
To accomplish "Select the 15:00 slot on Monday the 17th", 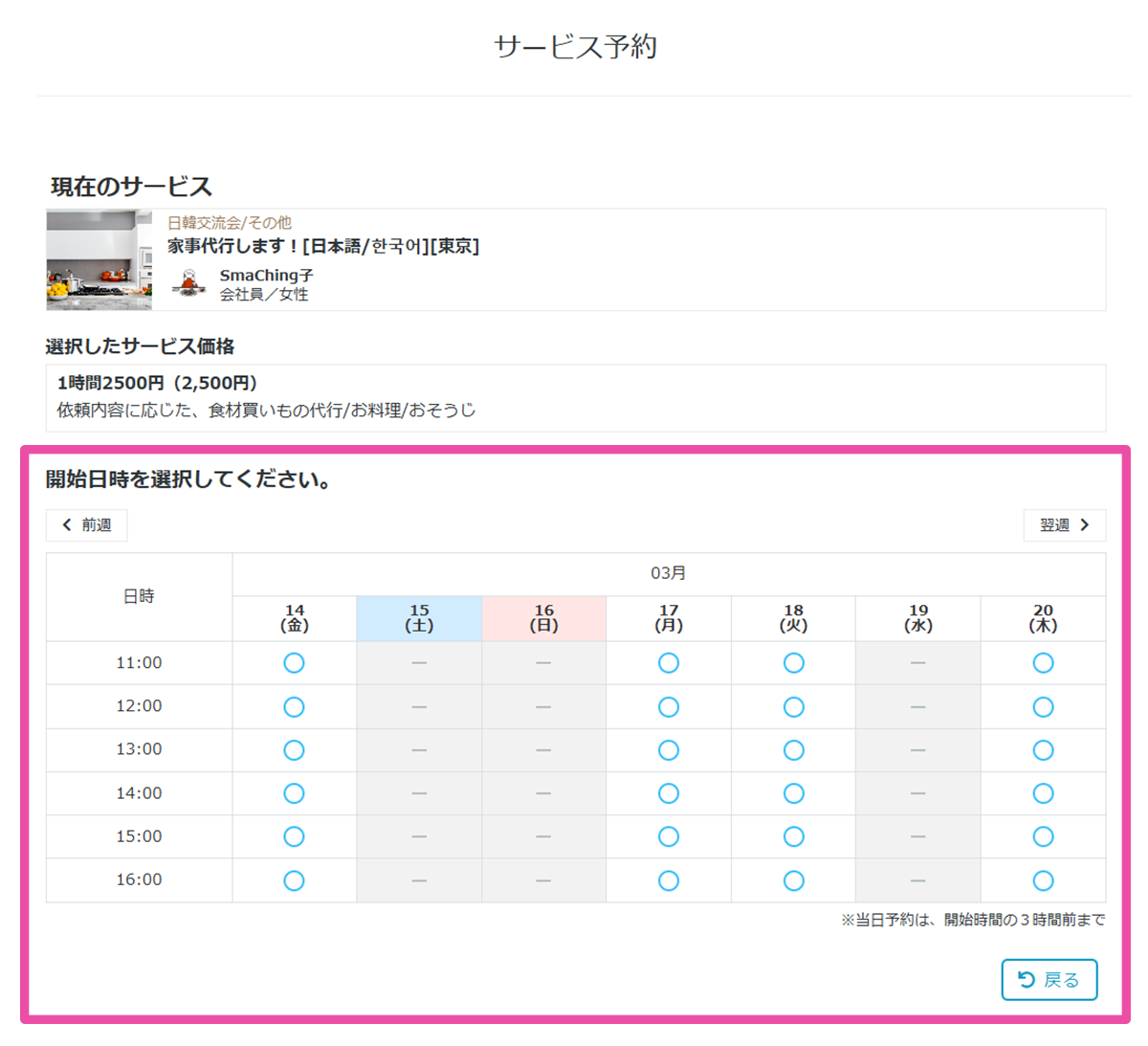I will point(669,835).
